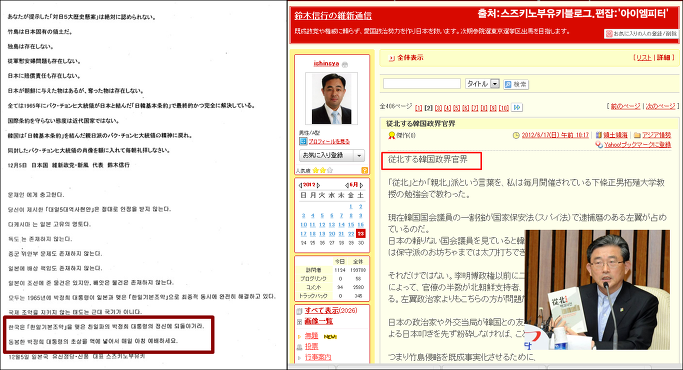This screenshot has width=683, height=370.
Task: Click the blog search input field
Action: click(422, 84)
